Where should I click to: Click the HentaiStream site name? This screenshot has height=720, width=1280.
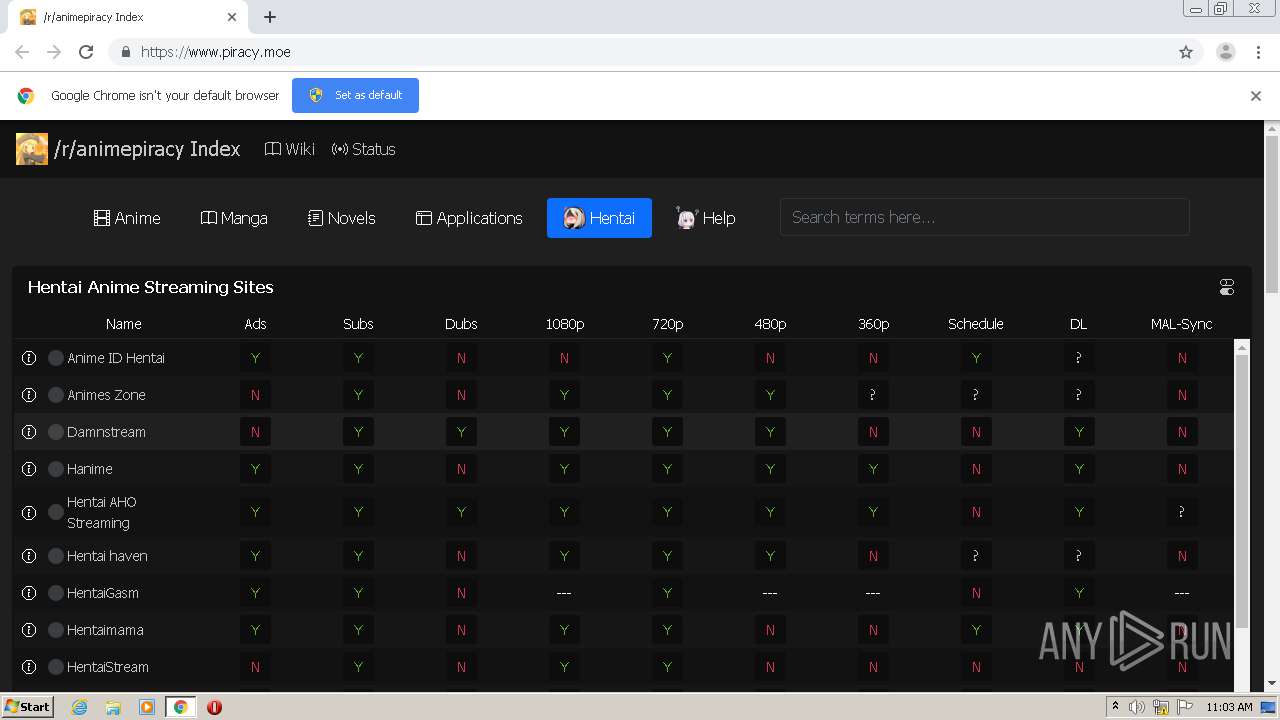point(108,667)
